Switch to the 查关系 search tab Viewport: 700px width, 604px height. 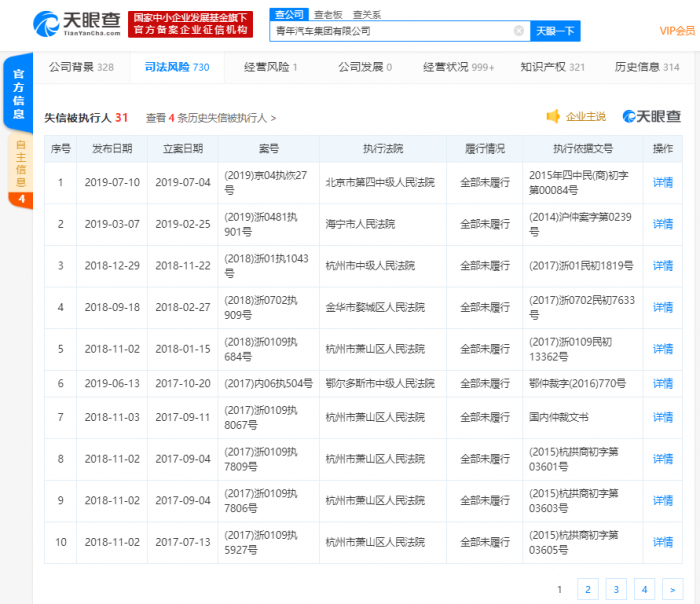365,15
